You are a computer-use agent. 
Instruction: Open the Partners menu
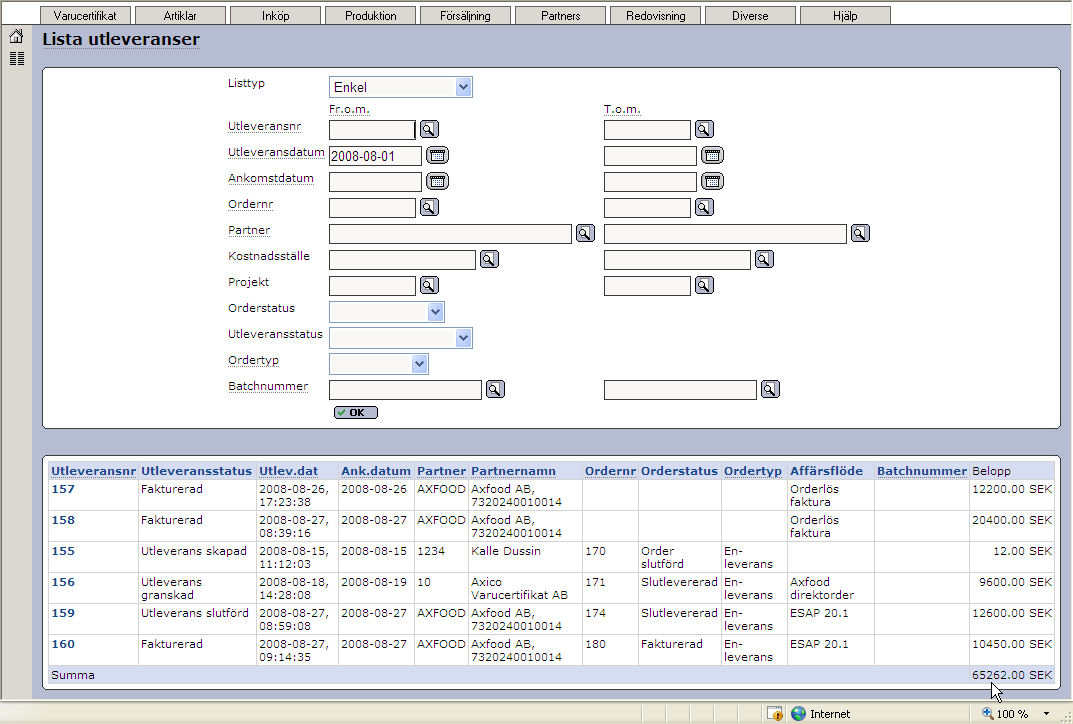coord(560,15)
